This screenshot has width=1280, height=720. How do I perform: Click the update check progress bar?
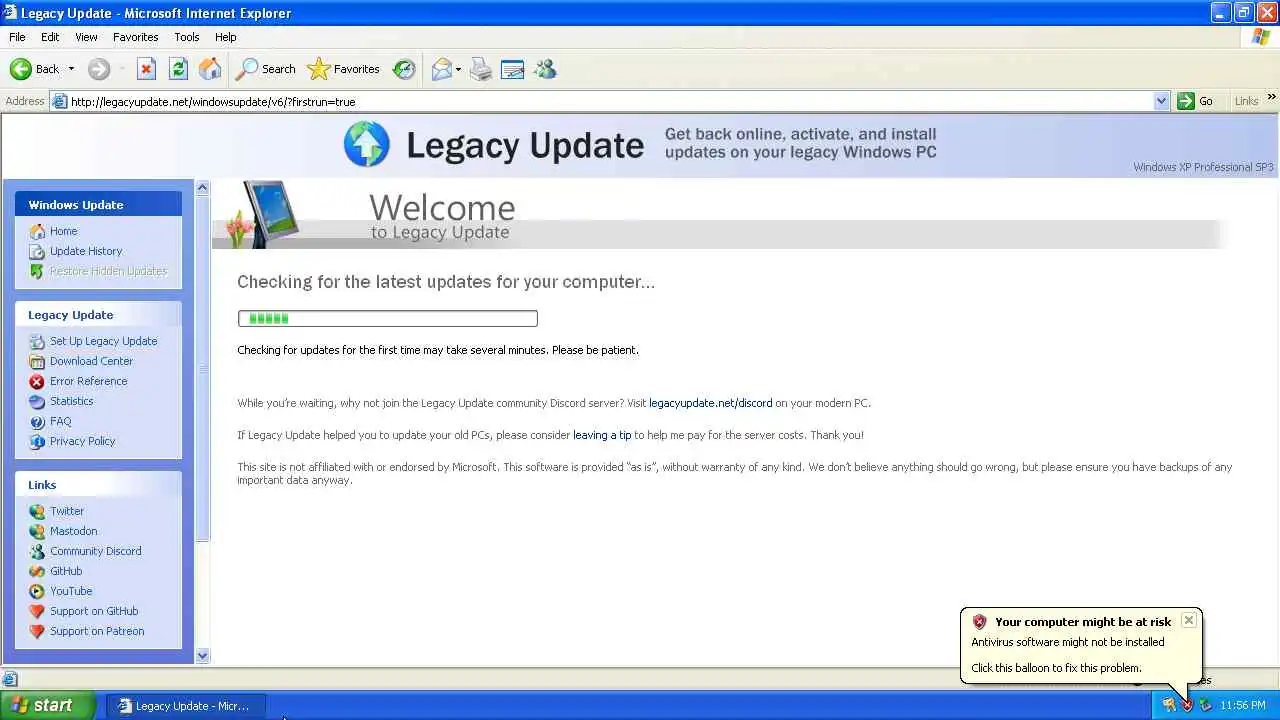coord(388,318)
